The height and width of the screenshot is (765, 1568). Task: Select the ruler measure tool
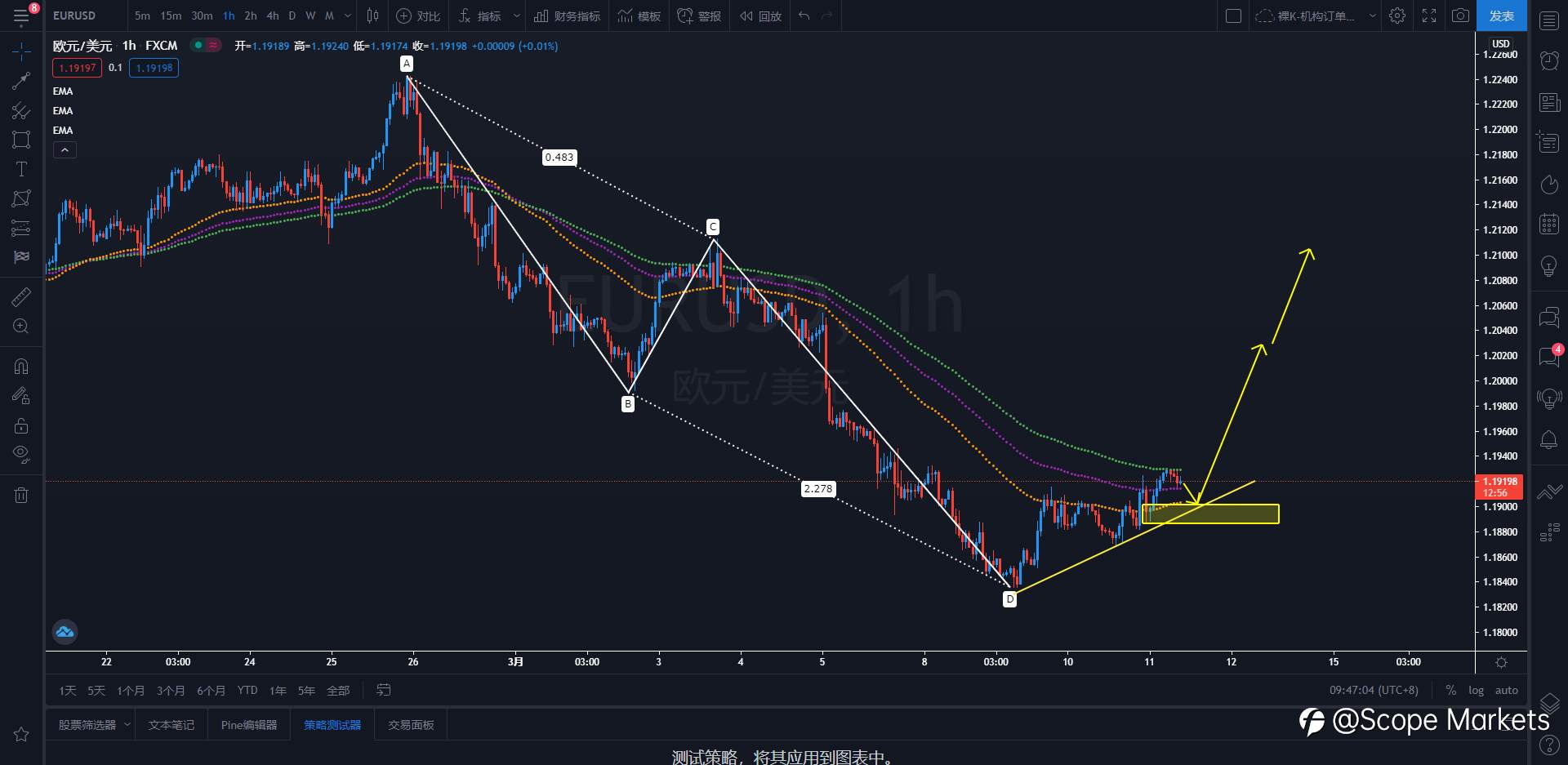point(21,296)
